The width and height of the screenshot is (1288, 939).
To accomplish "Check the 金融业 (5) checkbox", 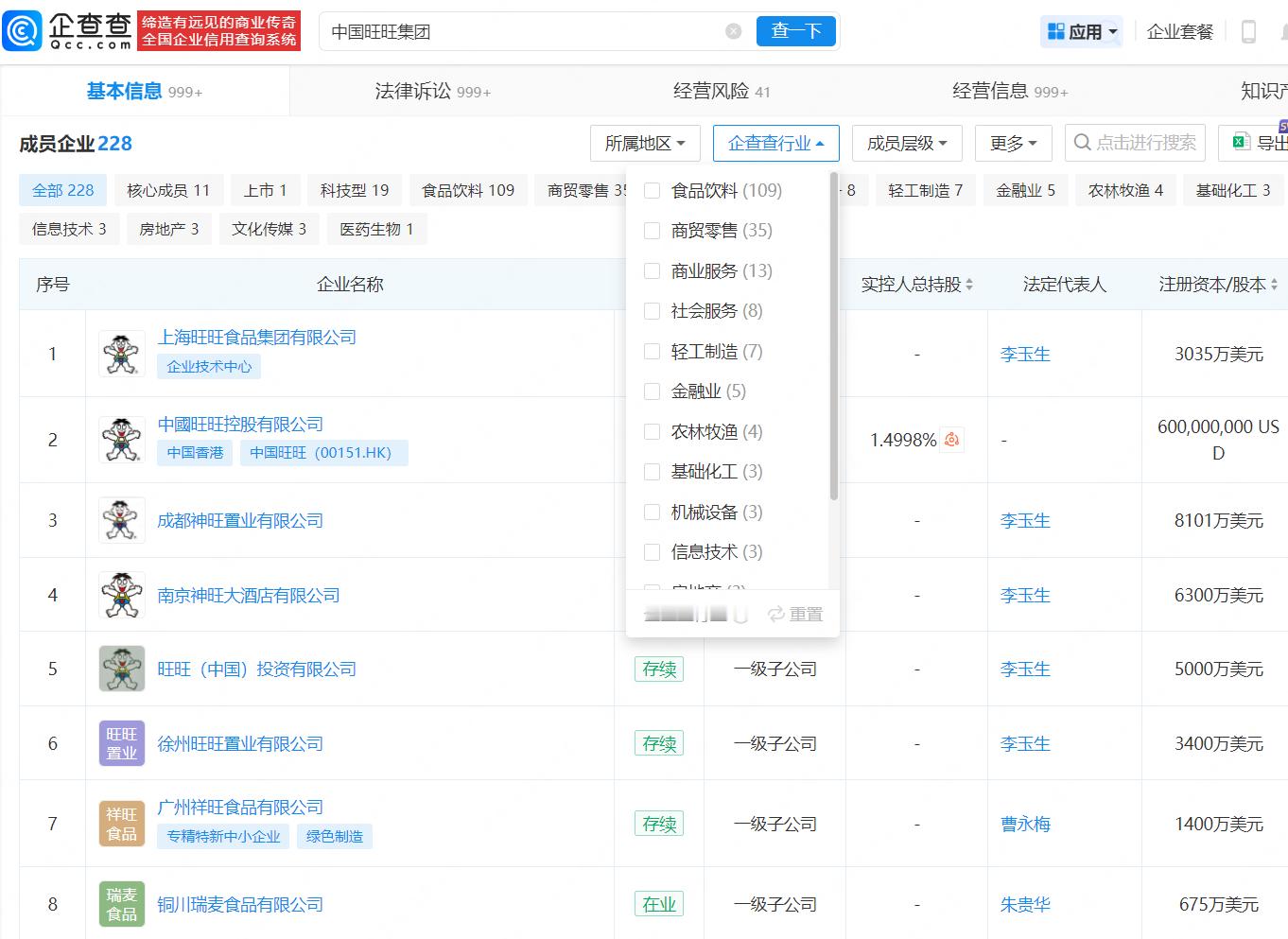I will (x=652, y=391).
